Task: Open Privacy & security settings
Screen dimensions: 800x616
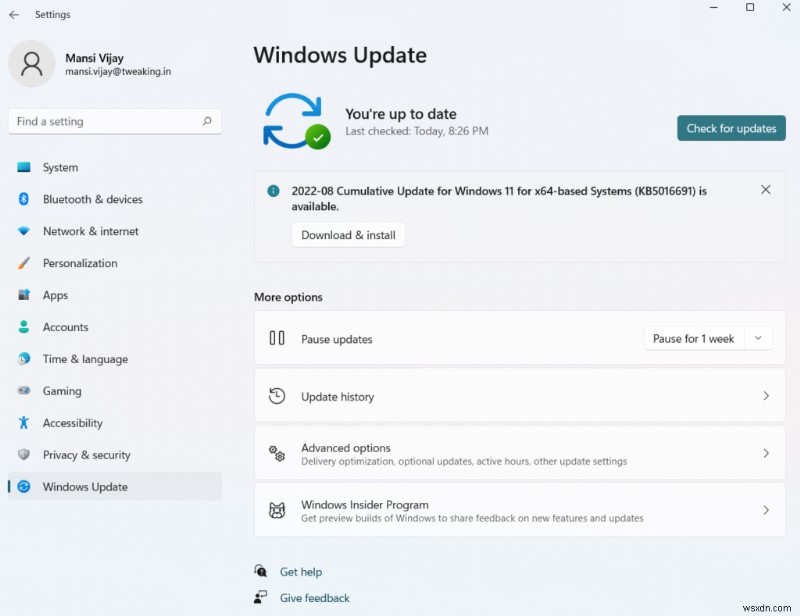Action: (x=23, y=455)
